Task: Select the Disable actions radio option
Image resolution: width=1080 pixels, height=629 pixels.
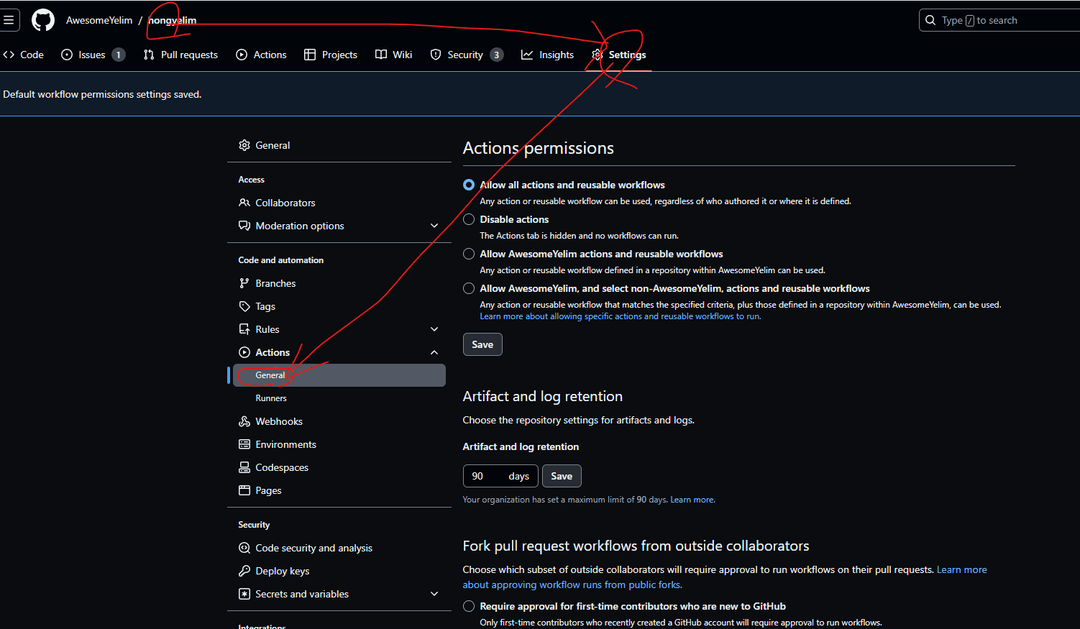Action: pos(468,219)
